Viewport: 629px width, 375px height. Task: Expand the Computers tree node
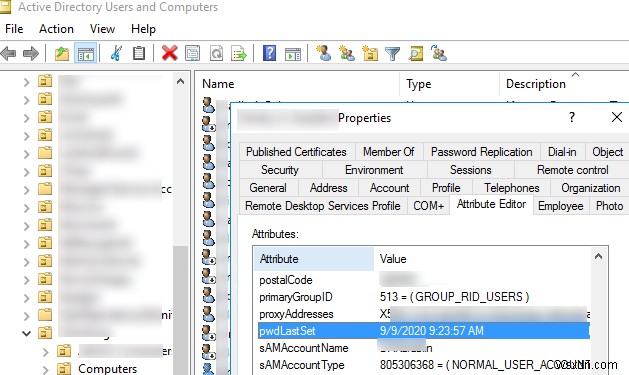pos(45,369)
